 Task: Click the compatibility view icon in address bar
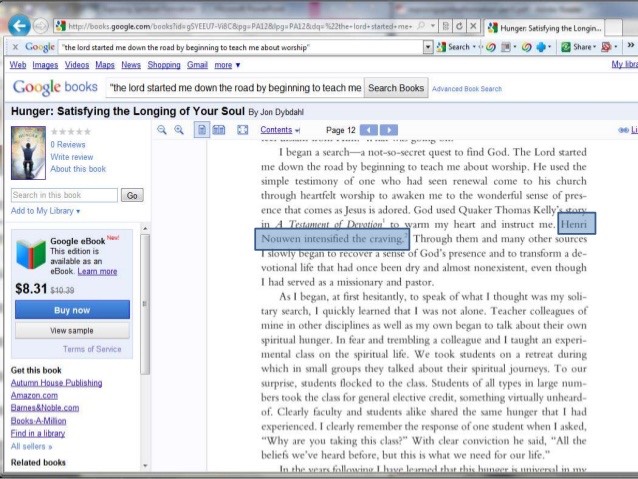pos(446,26)
